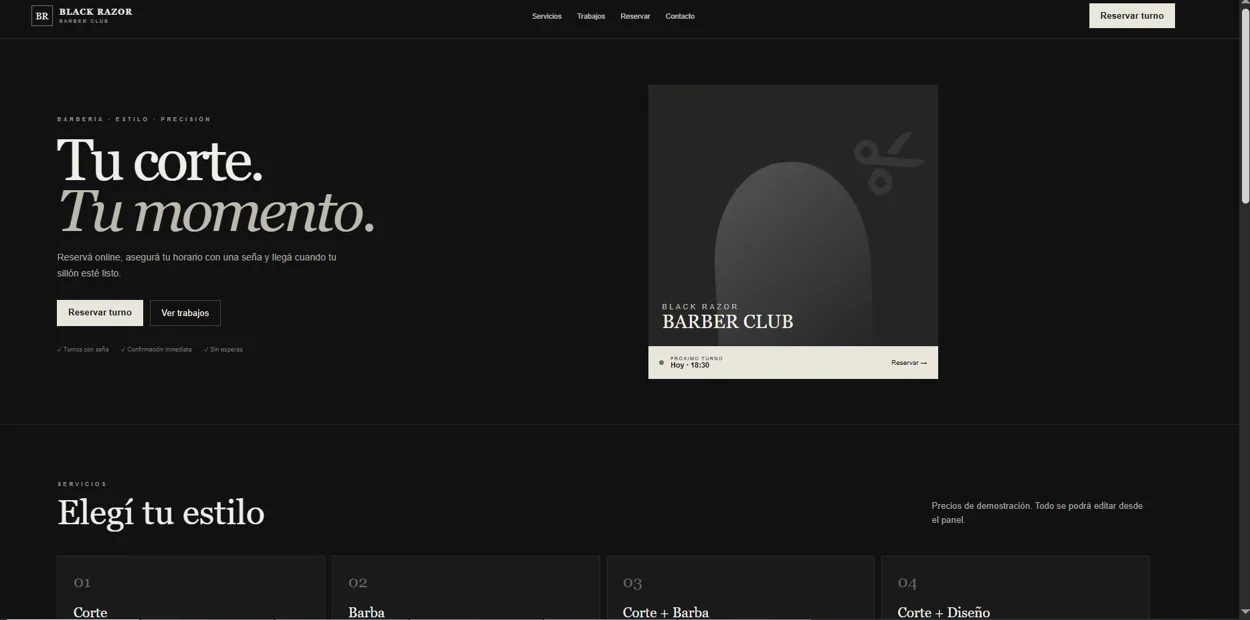
Task: Click the Barber Club hero card image
Action: [x=793, y=215]
